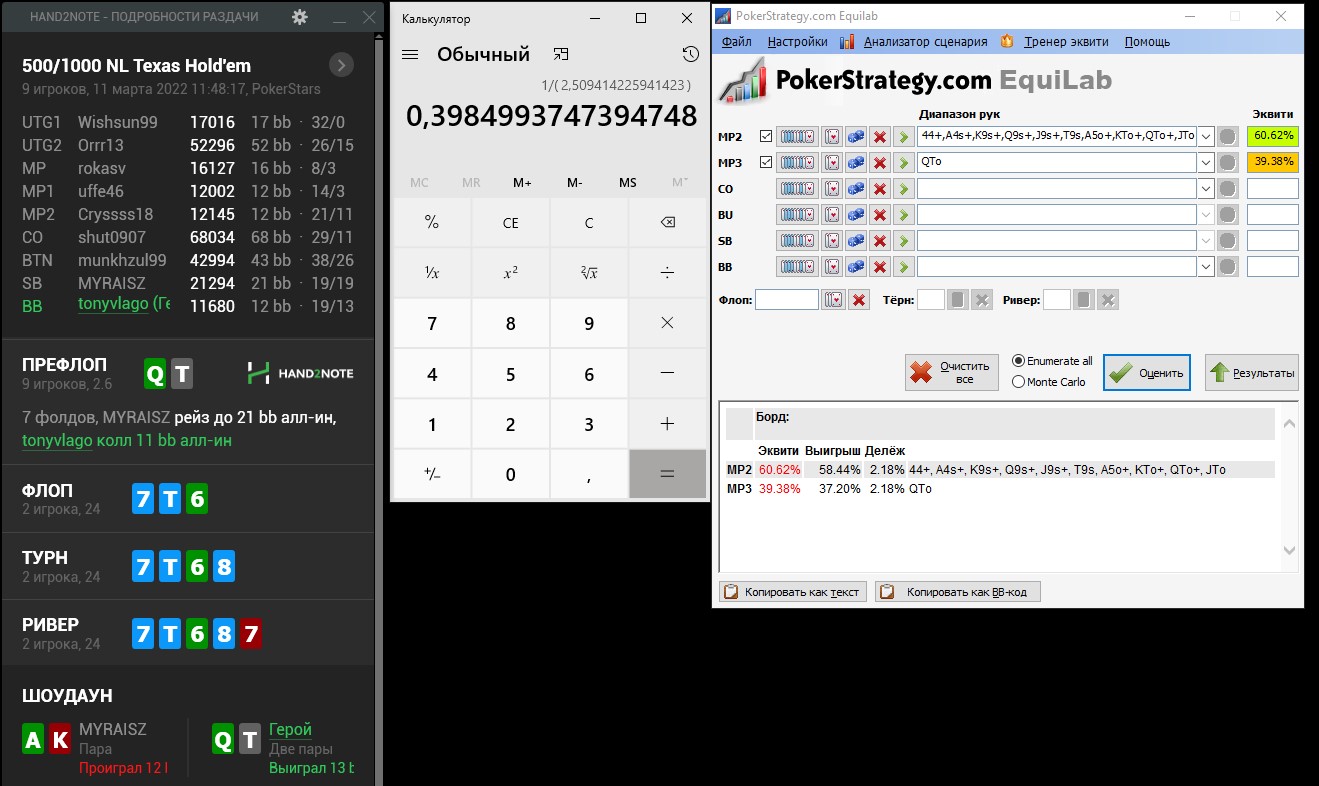The image size is (1319, 786).
Task: Clear MP3 range with red X
Action: (880, 162)
